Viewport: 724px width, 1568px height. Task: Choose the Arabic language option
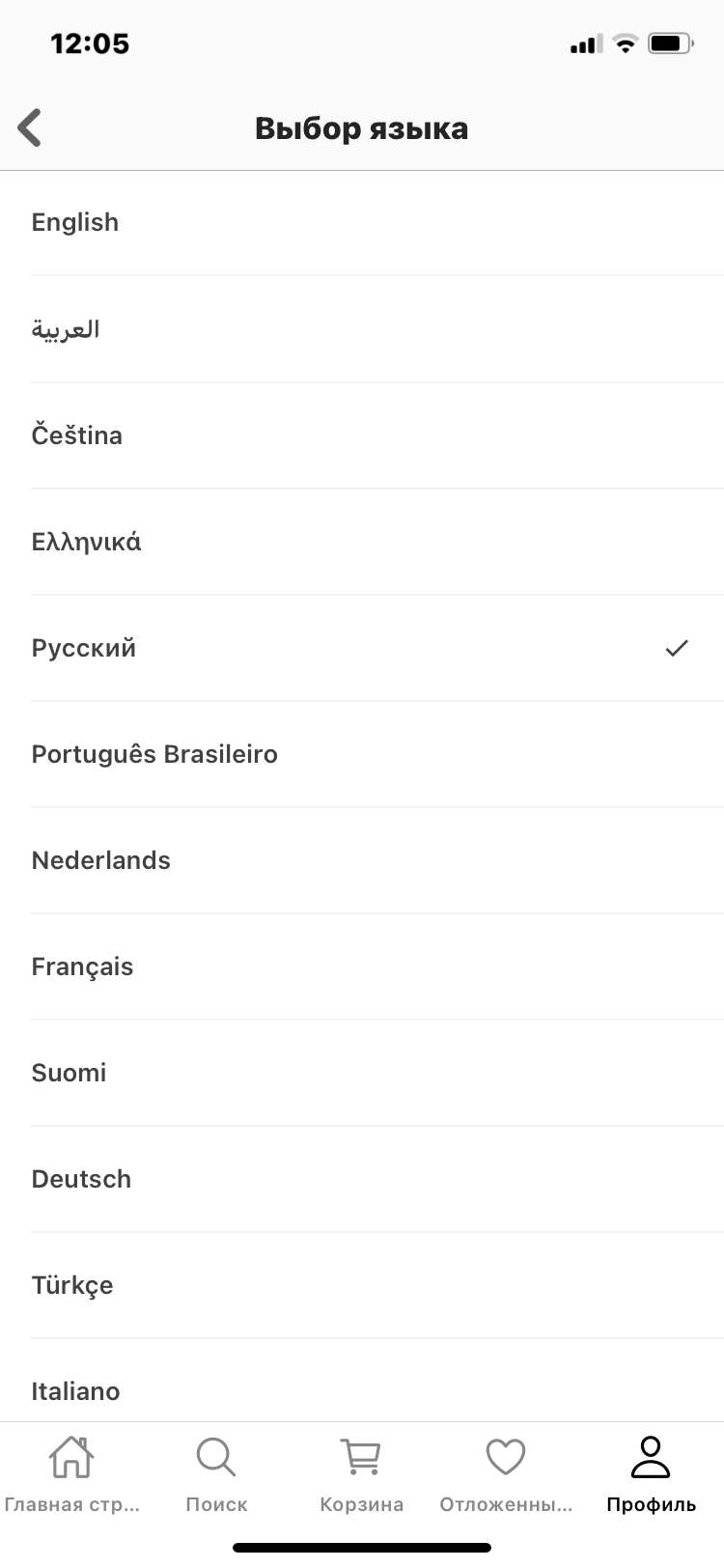coord(66,329)
